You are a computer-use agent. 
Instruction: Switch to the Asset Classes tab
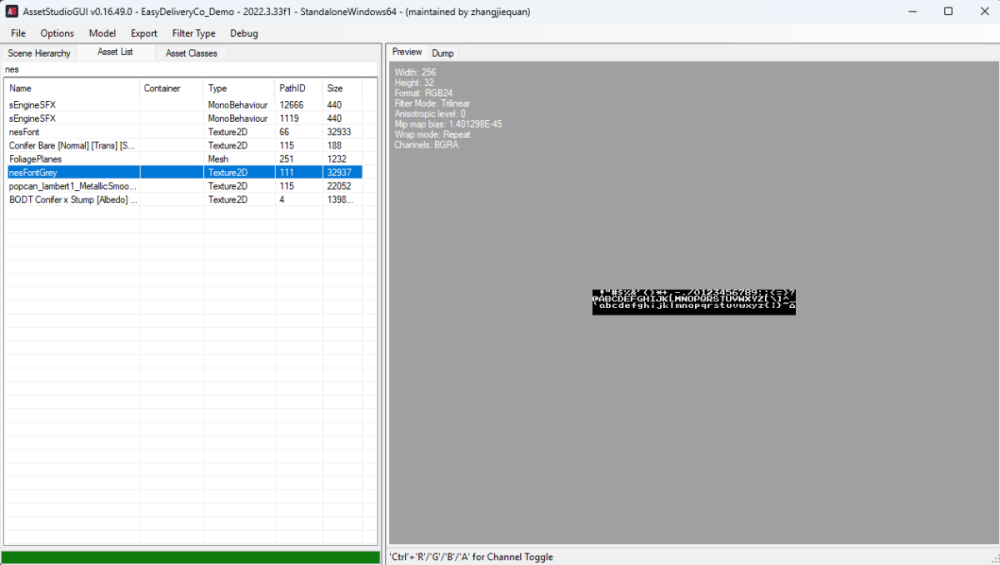pyautogui.click(x=191, y=53)
